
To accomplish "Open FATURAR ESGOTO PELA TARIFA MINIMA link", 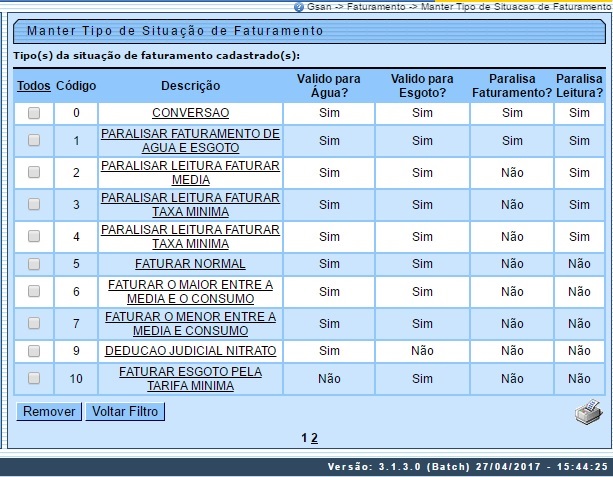I will pyautogui.click(x=190, y=379).
